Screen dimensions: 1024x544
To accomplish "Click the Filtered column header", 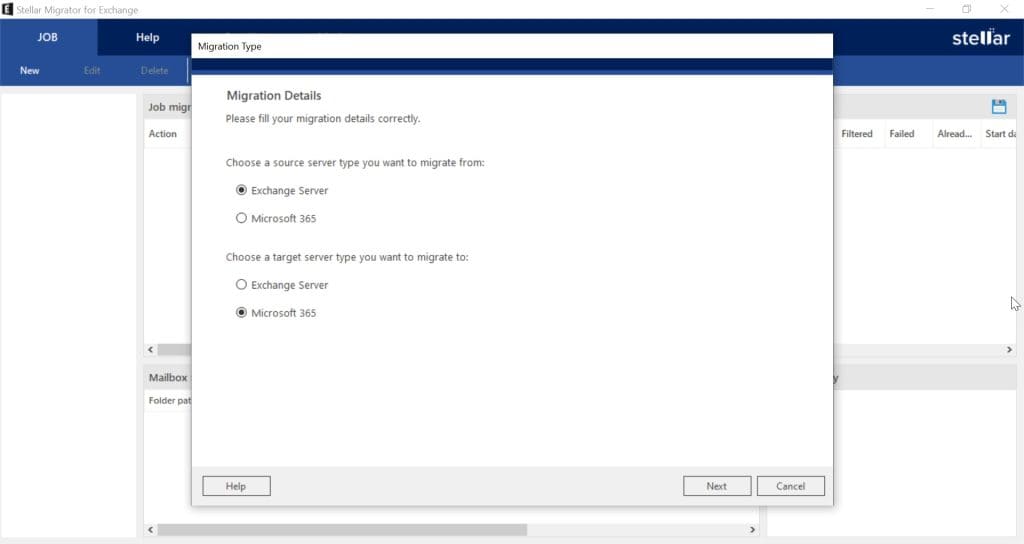I will (x=857, y=134).
